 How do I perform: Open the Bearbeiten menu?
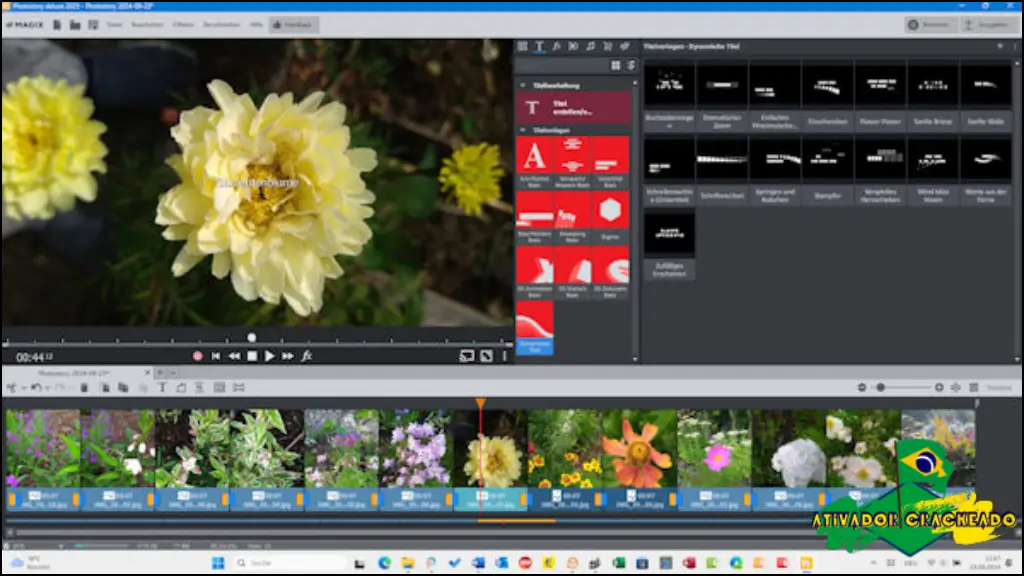click(x=148, y=25)
